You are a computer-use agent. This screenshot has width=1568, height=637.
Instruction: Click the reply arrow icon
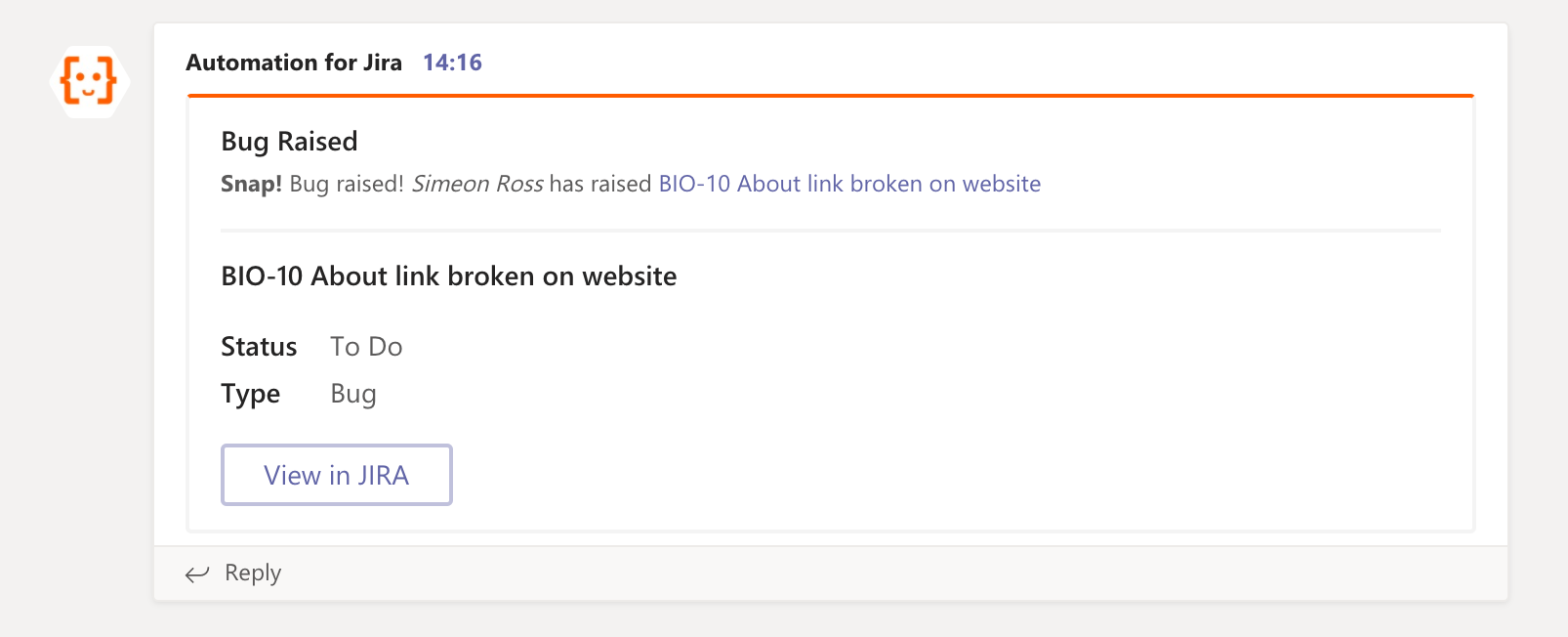(197, 573)
